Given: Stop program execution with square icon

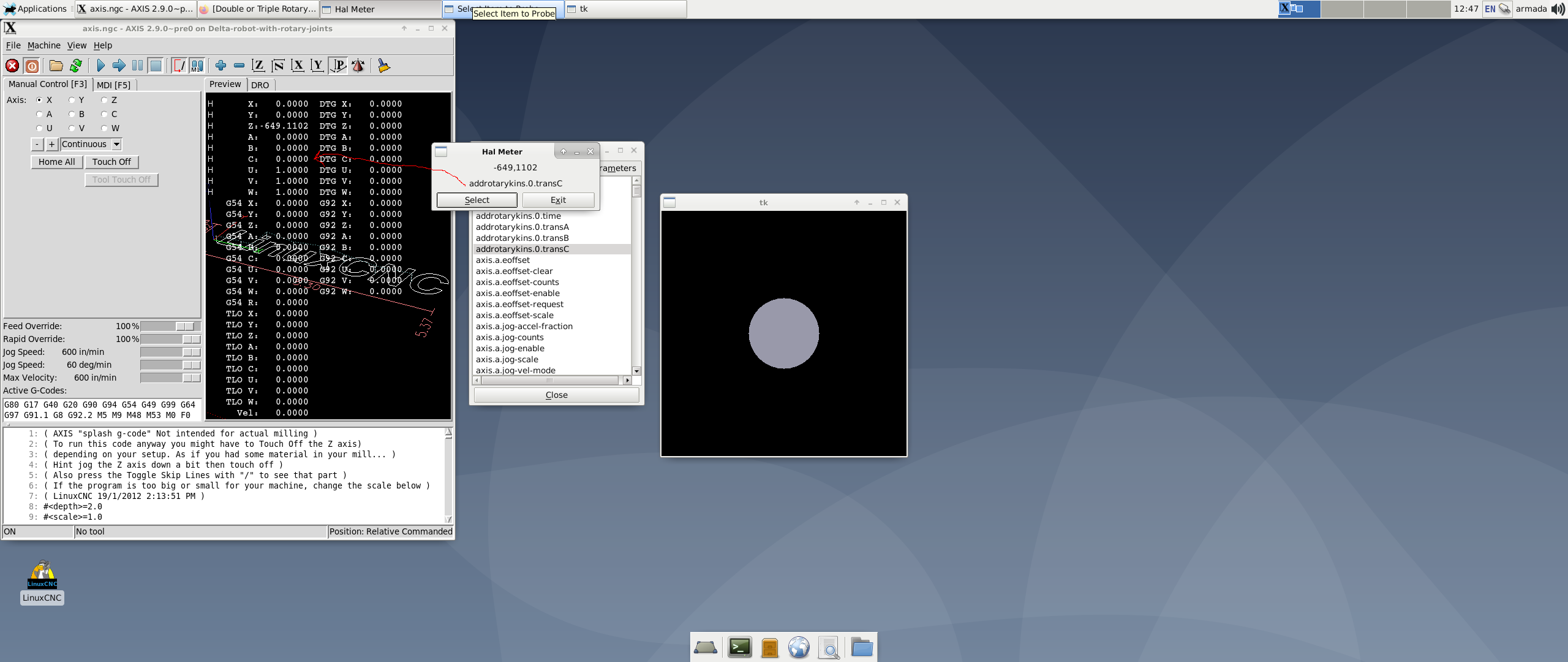Looking at the screenshot, I should 156,66.
